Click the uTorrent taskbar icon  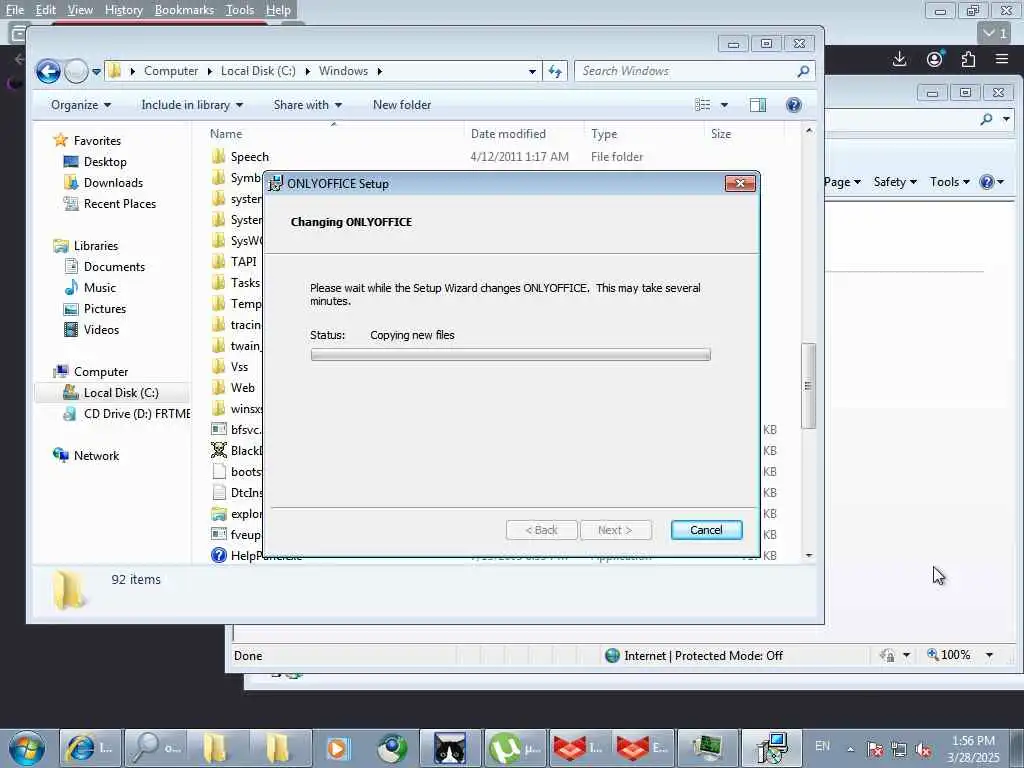515,748
